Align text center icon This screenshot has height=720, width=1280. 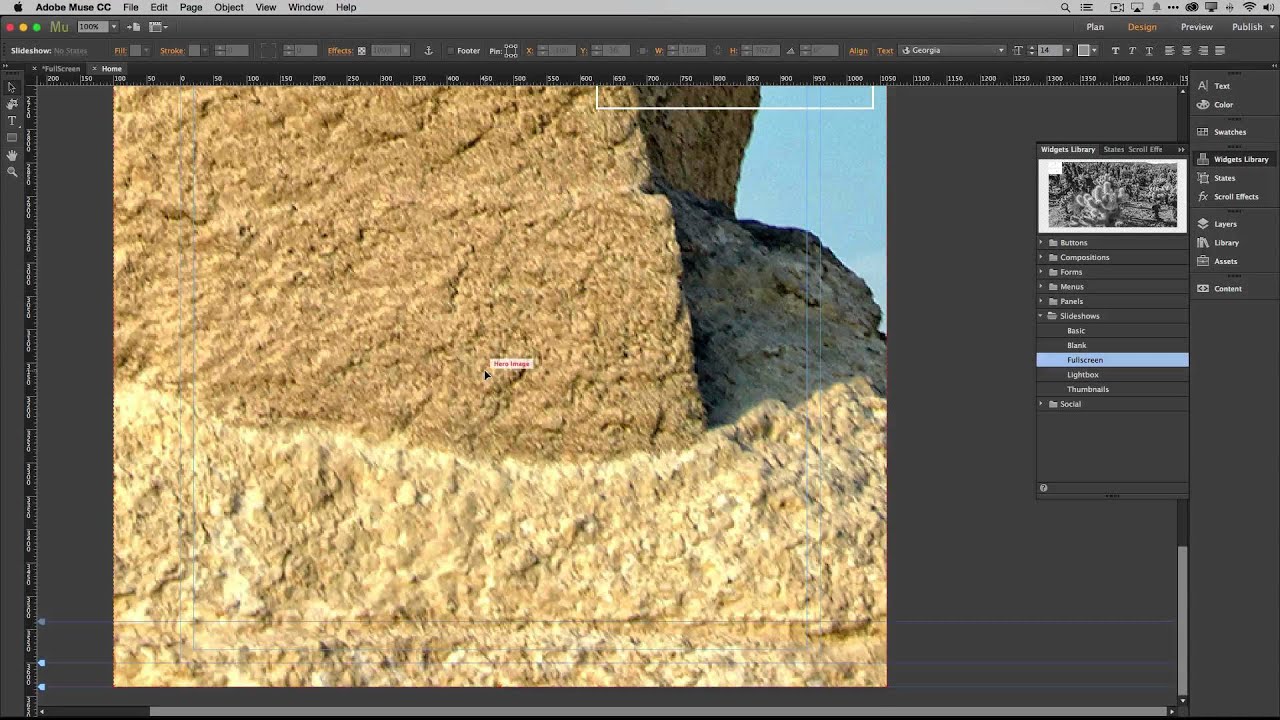point(1186,50)
